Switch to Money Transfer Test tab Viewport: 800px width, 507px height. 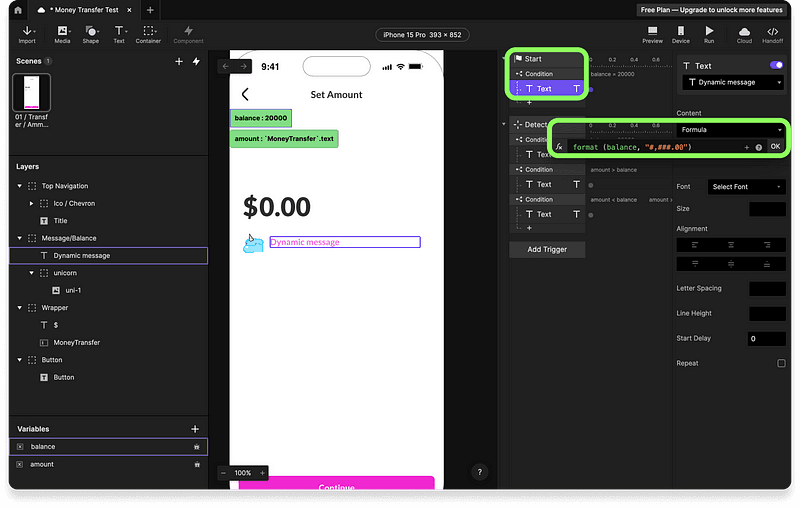84,10
